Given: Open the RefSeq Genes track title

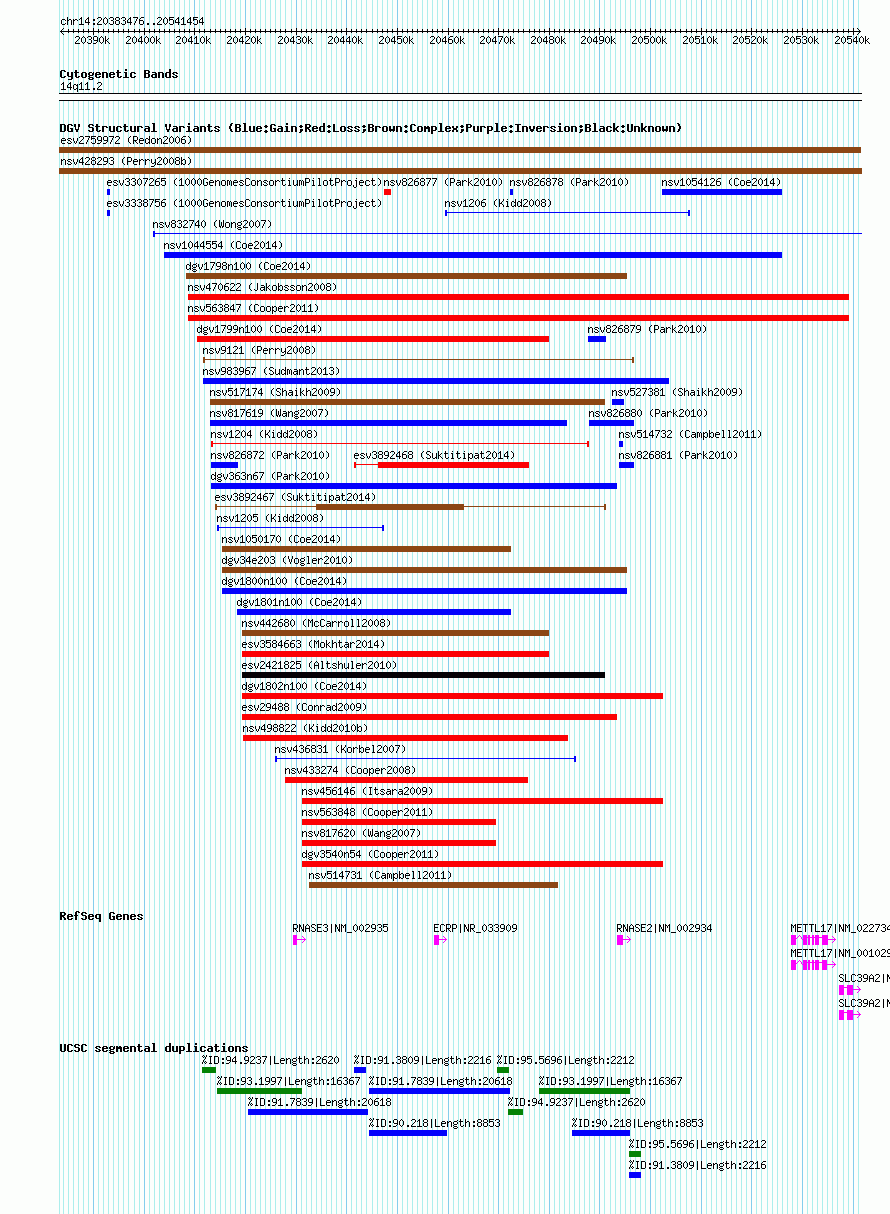Looking at the screenshot, I should pos(101,916).
